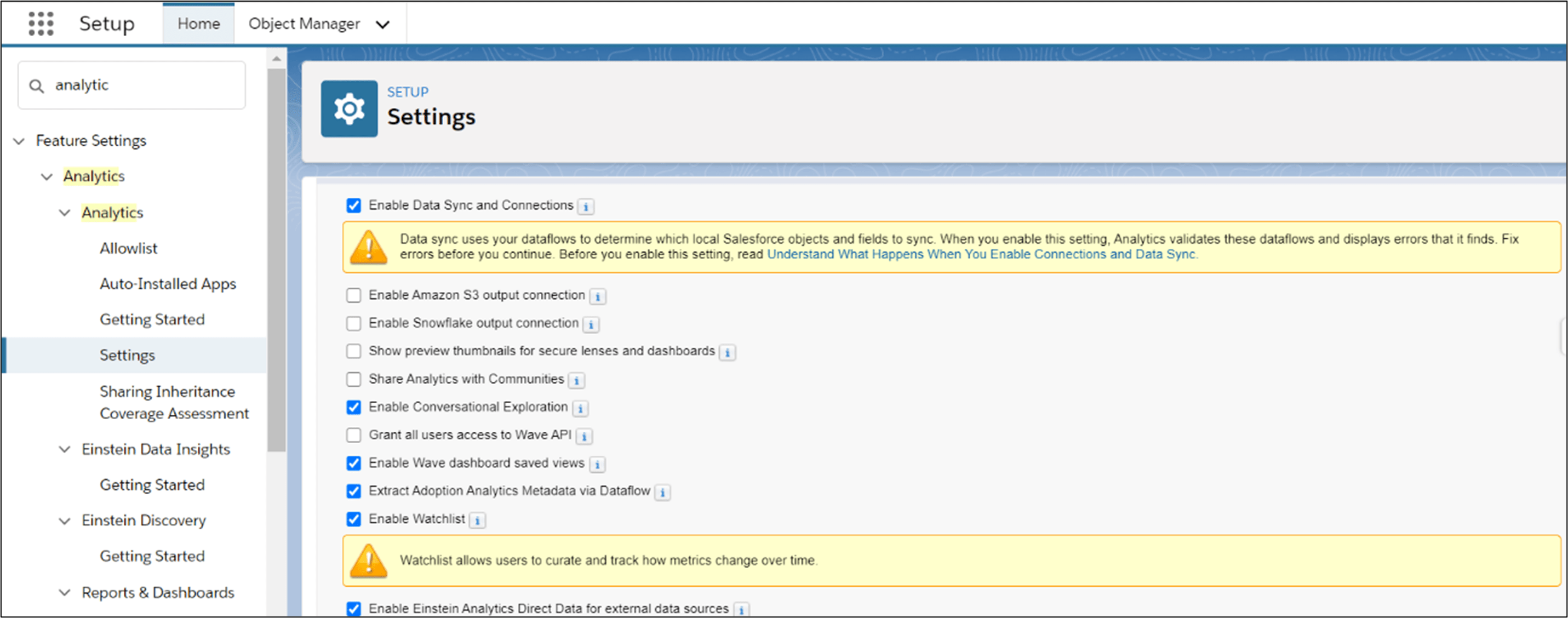Open Understand What Happens When You Enable link
The height and width of the screenshot is (618, 1568).
point(981,255)
